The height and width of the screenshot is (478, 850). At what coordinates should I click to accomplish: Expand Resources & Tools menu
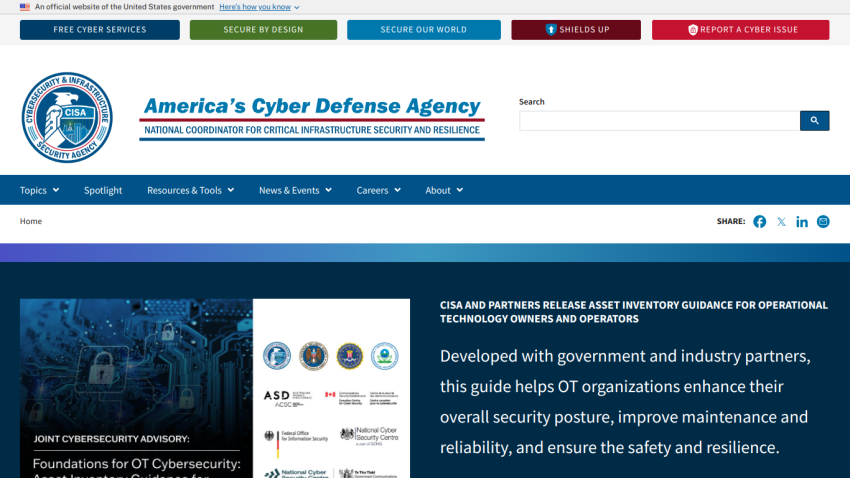(190, 190)
